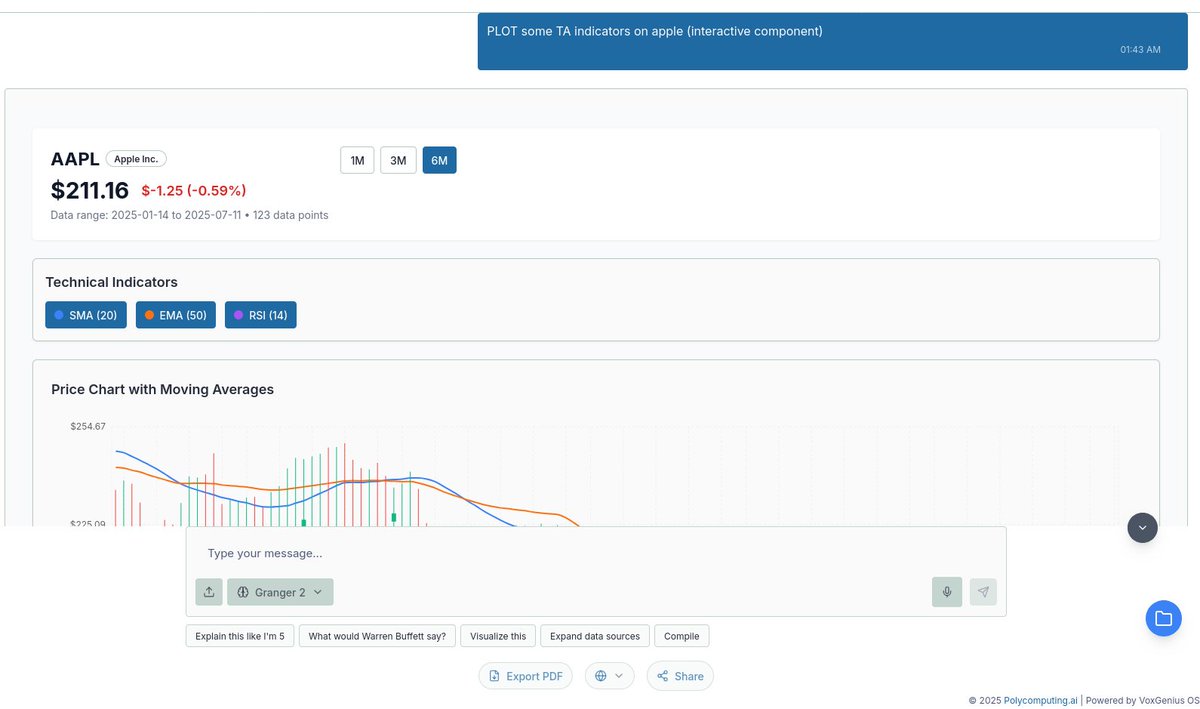Focus the Type your message input
This screenshot has height=709, width=1200.
point(596,553)
